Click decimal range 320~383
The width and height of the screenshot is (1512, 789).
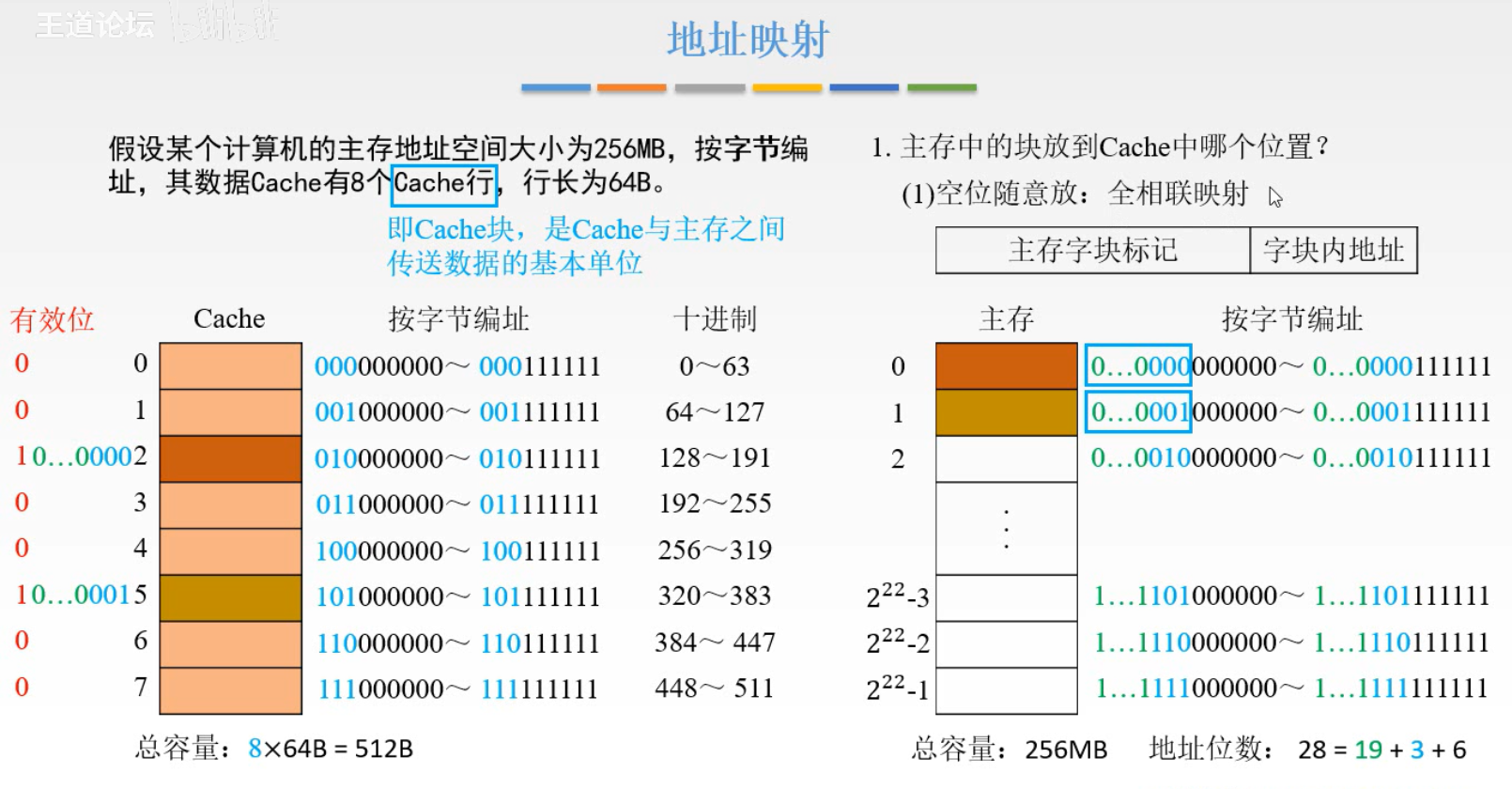pos(715,596)
